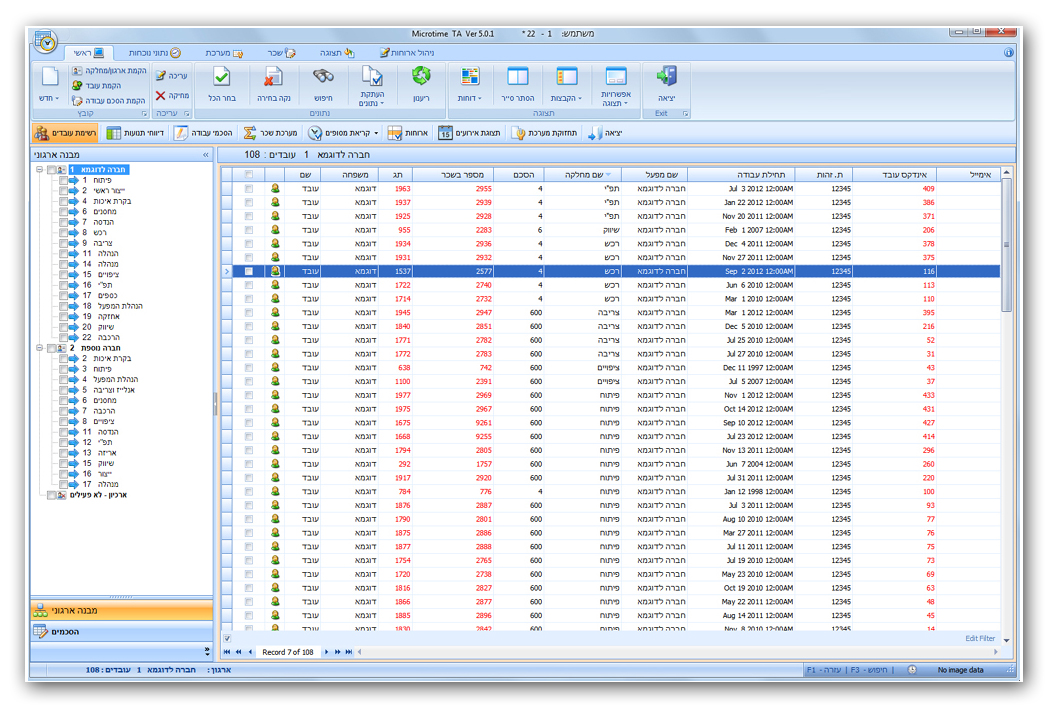Image resolution: width=1049 pixels, height=709 pixels.
Task: Sort by the שם מחלקה column header
Action: (x=582, y=174)
